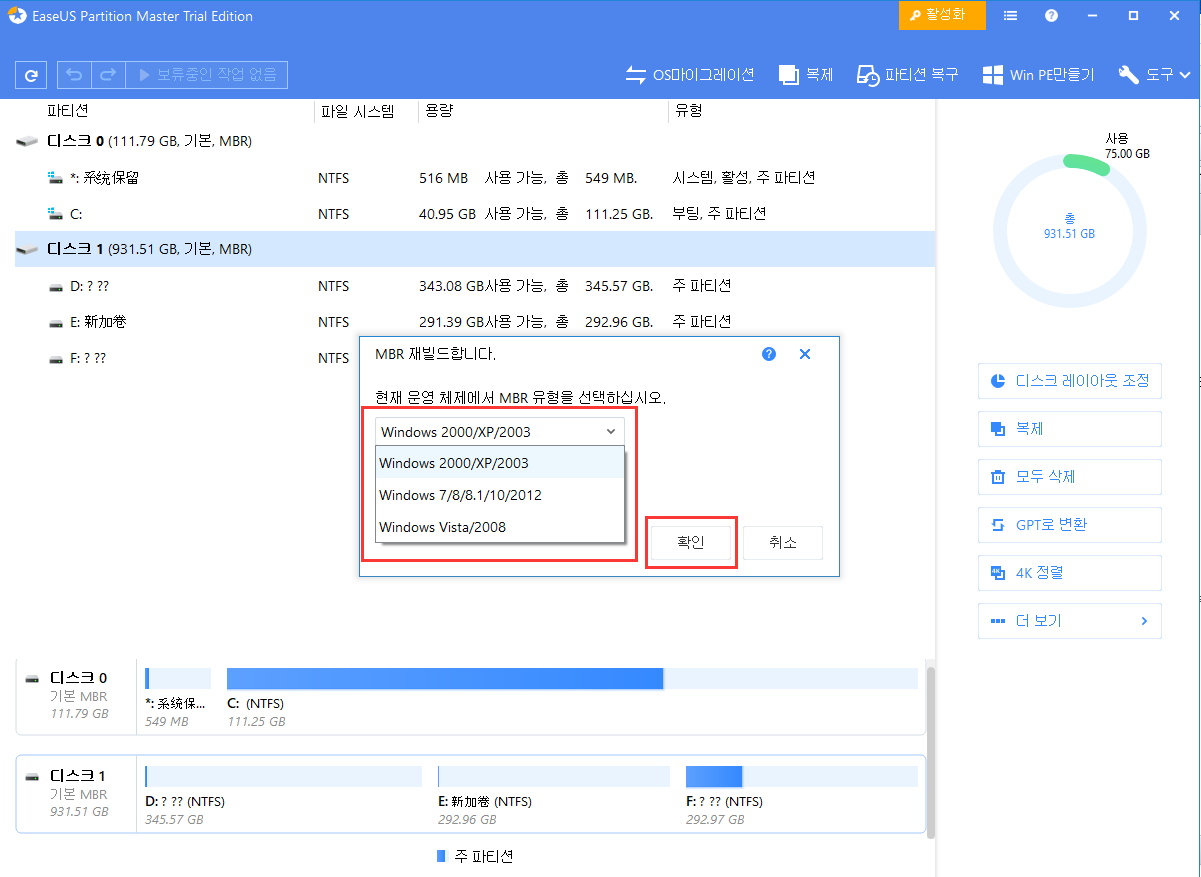1201x877 pixels.
Task: Click the refresh/reload icon in toolbar
Action: coord(32,74)
